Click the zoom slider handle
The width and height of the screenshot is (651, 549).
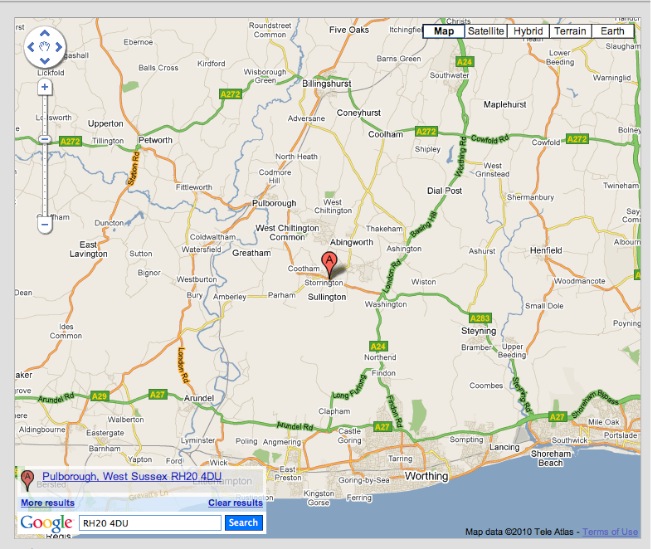click(x=45, y=140)
